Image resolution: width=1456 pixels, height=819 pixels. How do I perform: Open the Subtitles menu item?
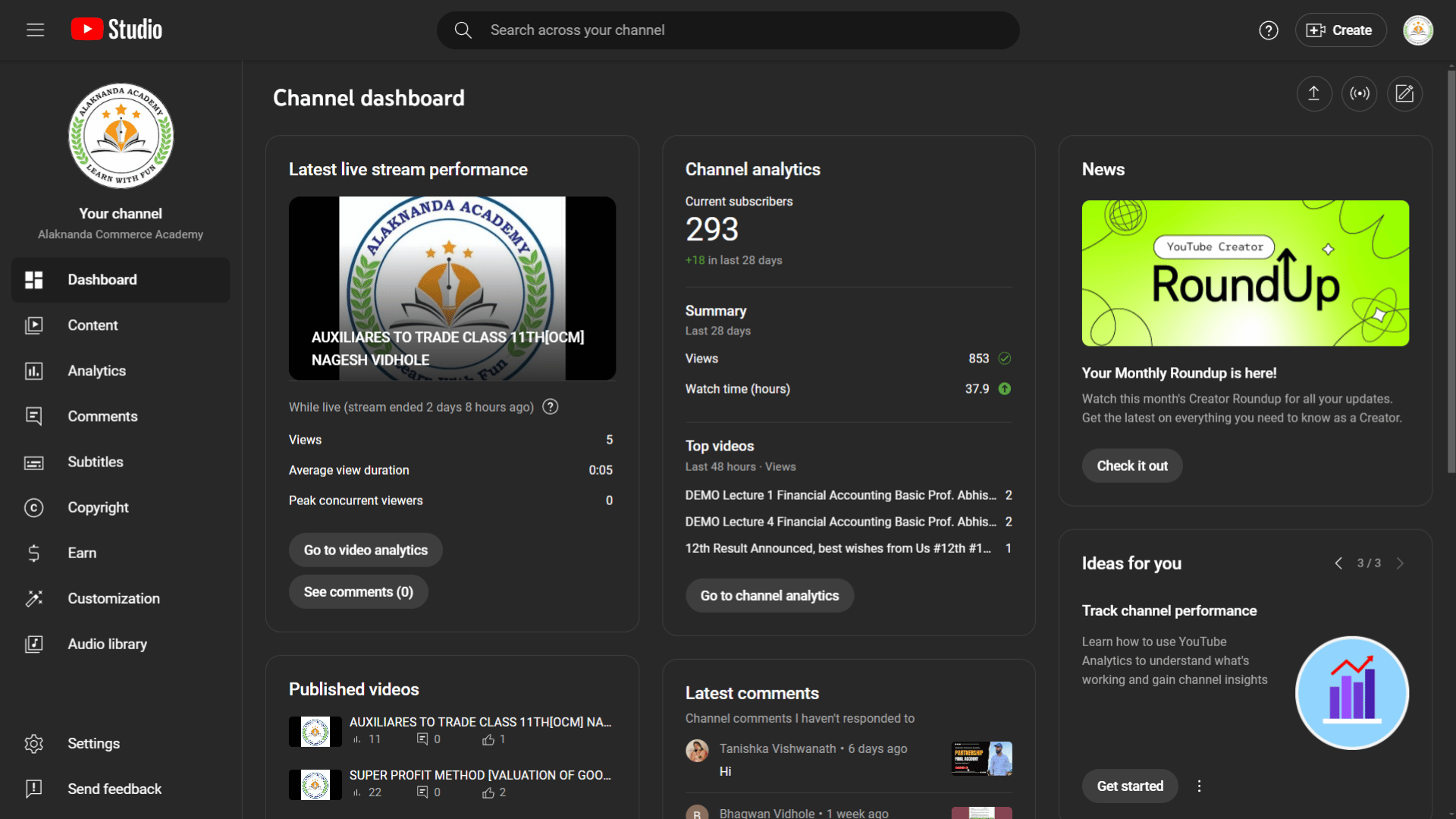tap(121, 462)
